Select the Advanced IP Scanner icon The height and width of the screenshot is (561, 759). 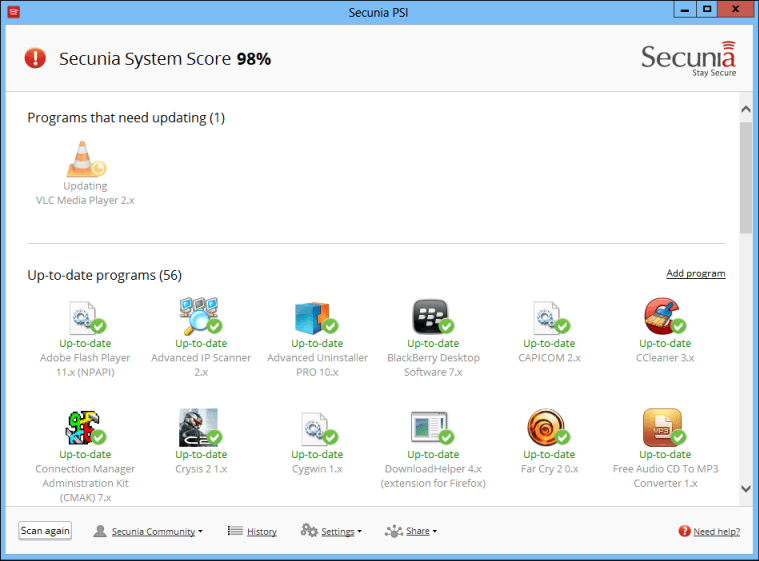pyautogui.click(x=200, y=316)
